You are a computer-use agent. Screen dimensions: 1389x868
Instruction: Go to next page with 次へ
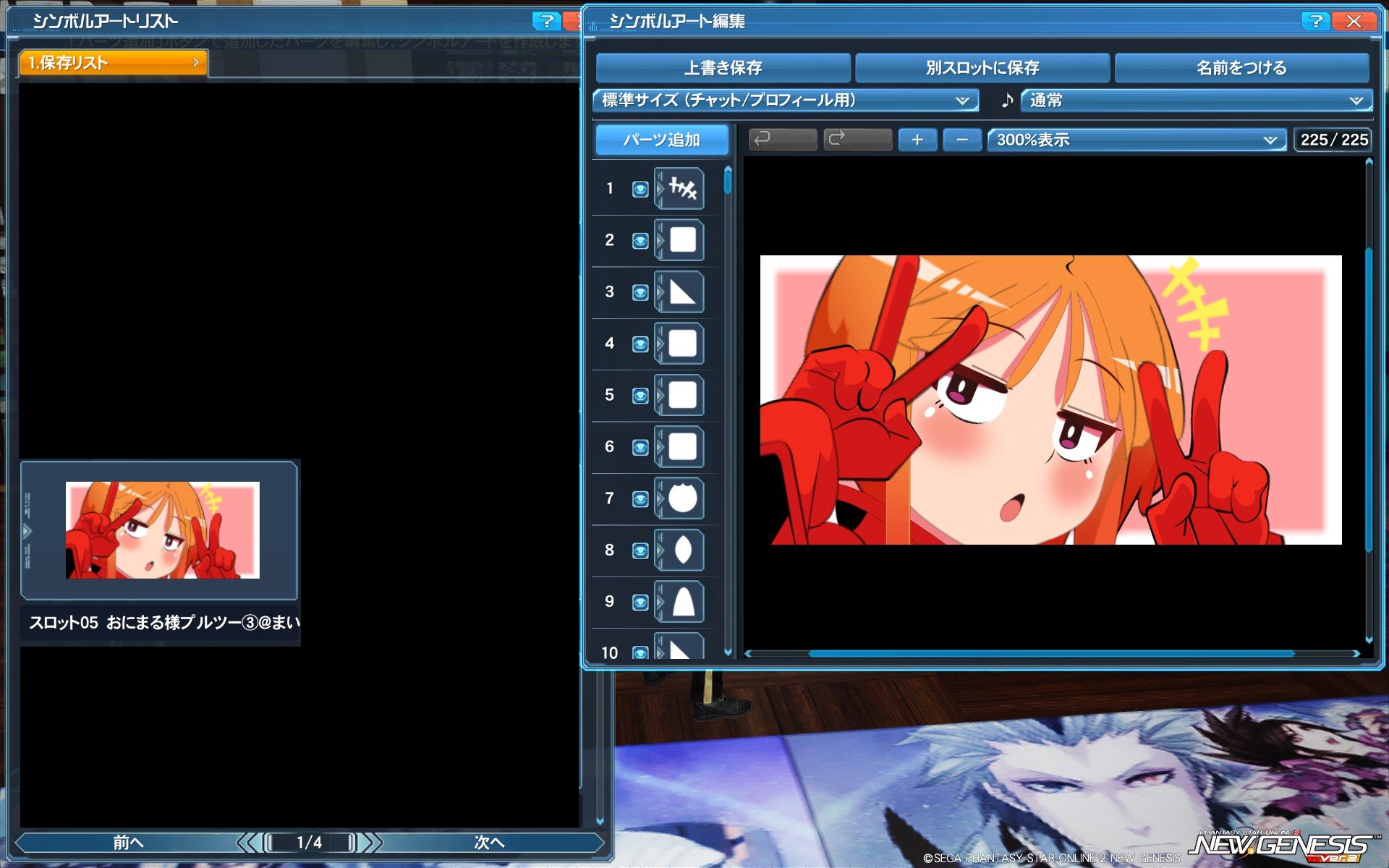[490, 842]
